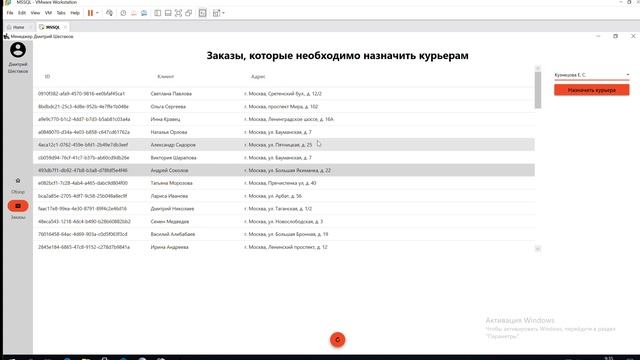Click the Клиент column header
This screenshot has height=360, width=640.
point(165,76)
